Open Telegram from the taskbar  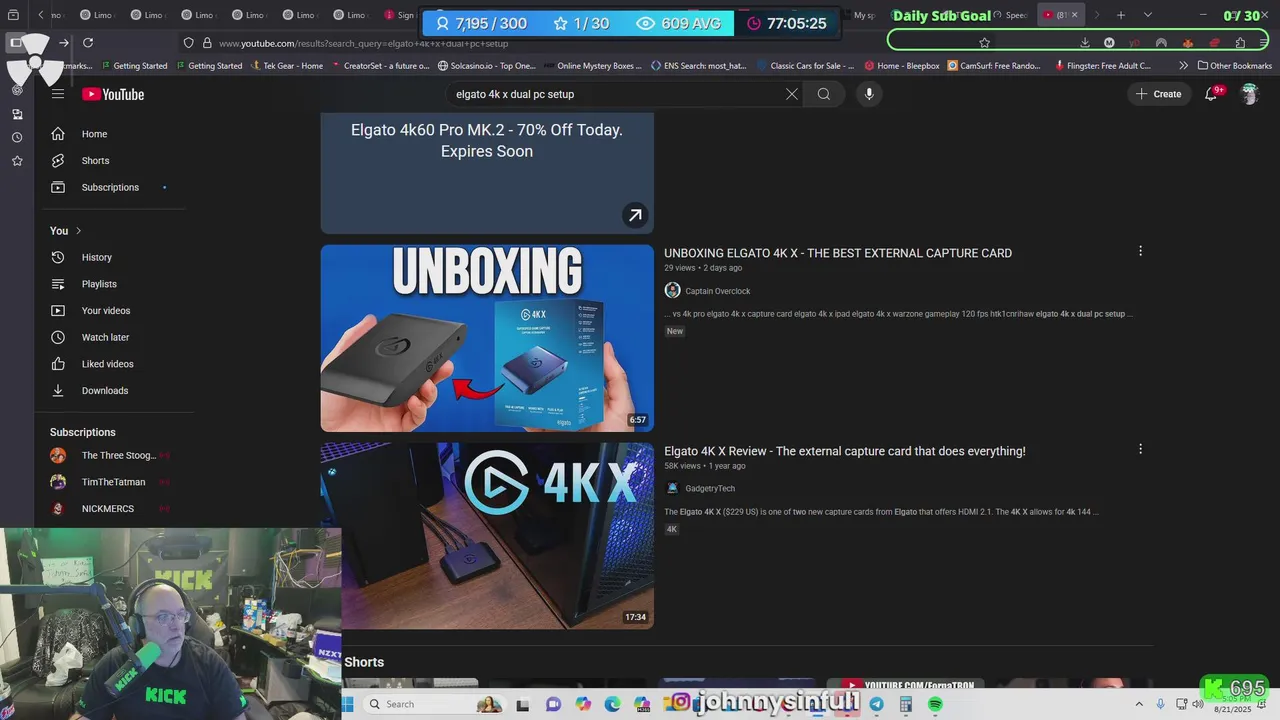coord(877,704)
